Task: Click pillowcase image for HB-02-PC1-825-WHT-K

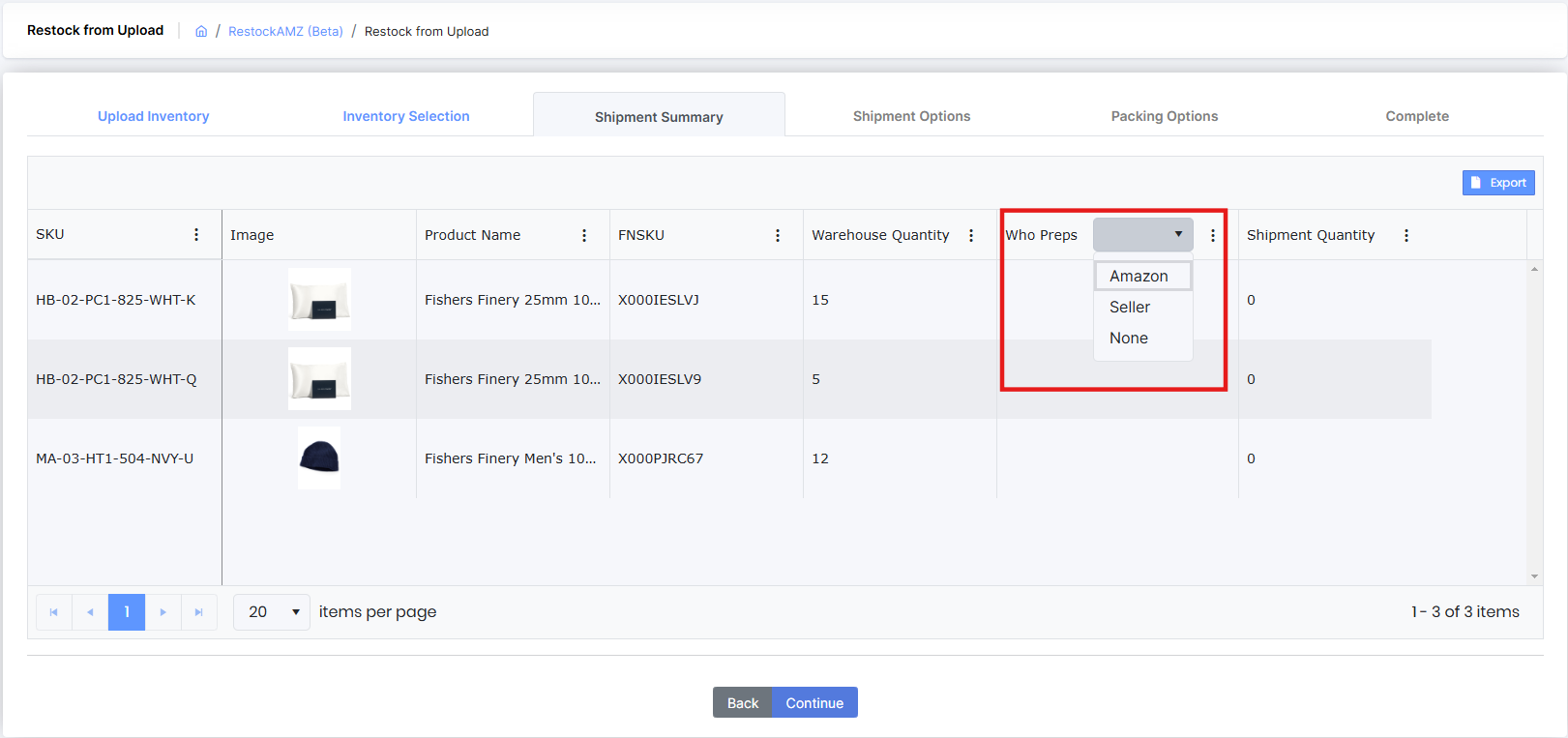Action: (319, 300)
